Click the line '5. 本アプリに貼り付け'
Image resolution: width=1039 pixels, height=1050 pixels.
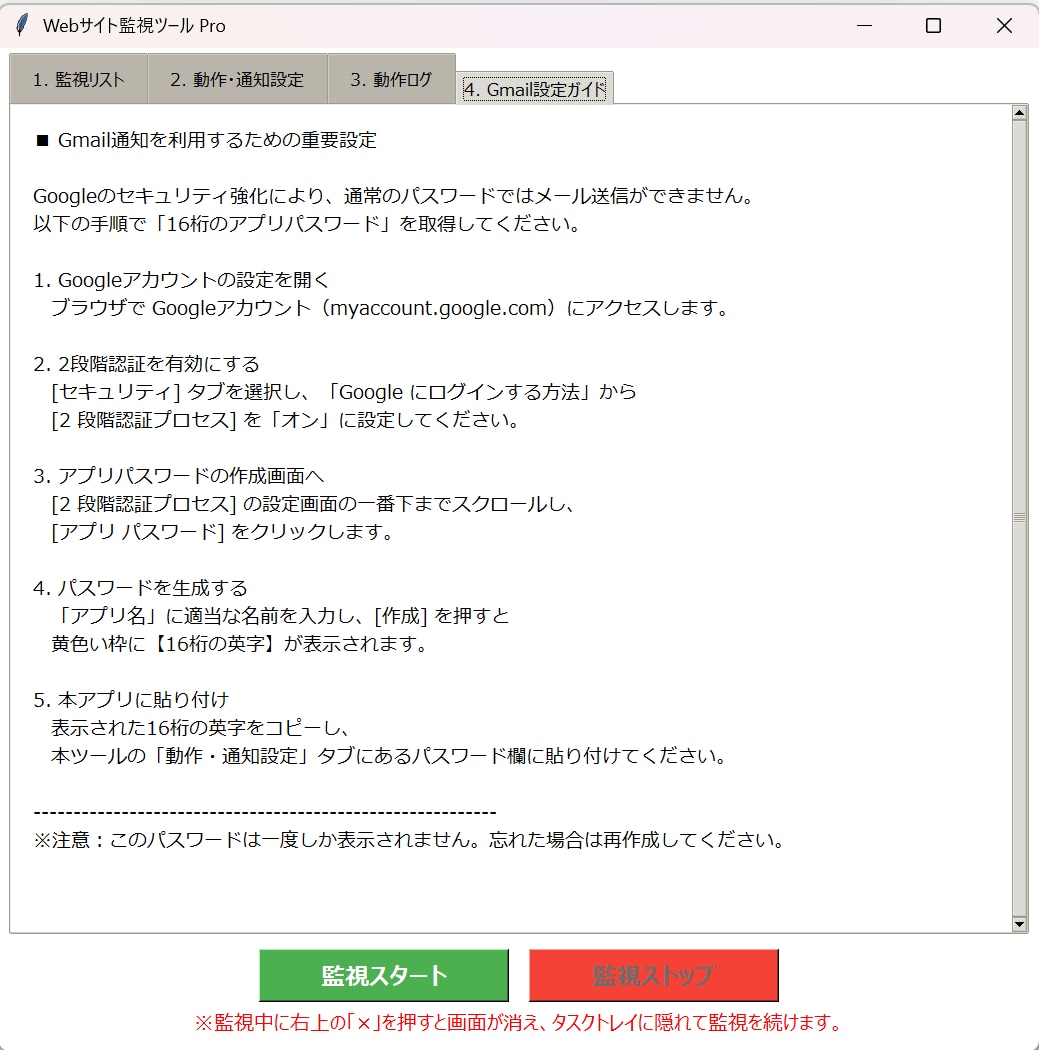(x=131, y=700)
